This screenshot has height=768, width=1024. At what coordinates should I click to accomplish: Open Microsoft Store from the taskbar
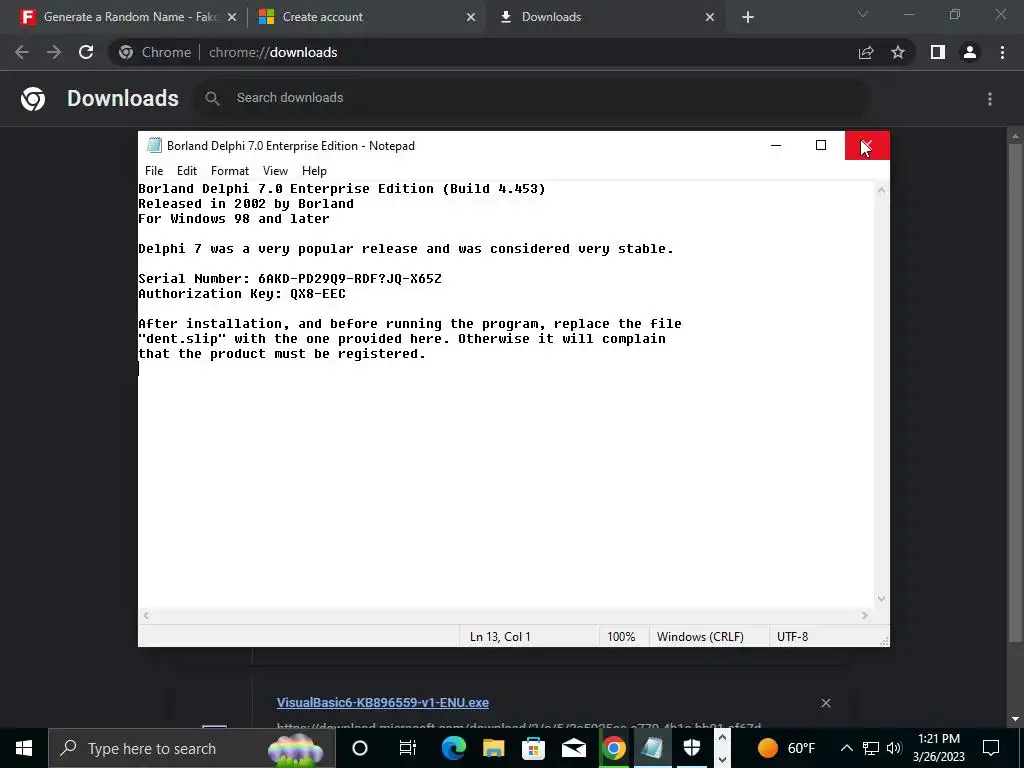point(534,748)
